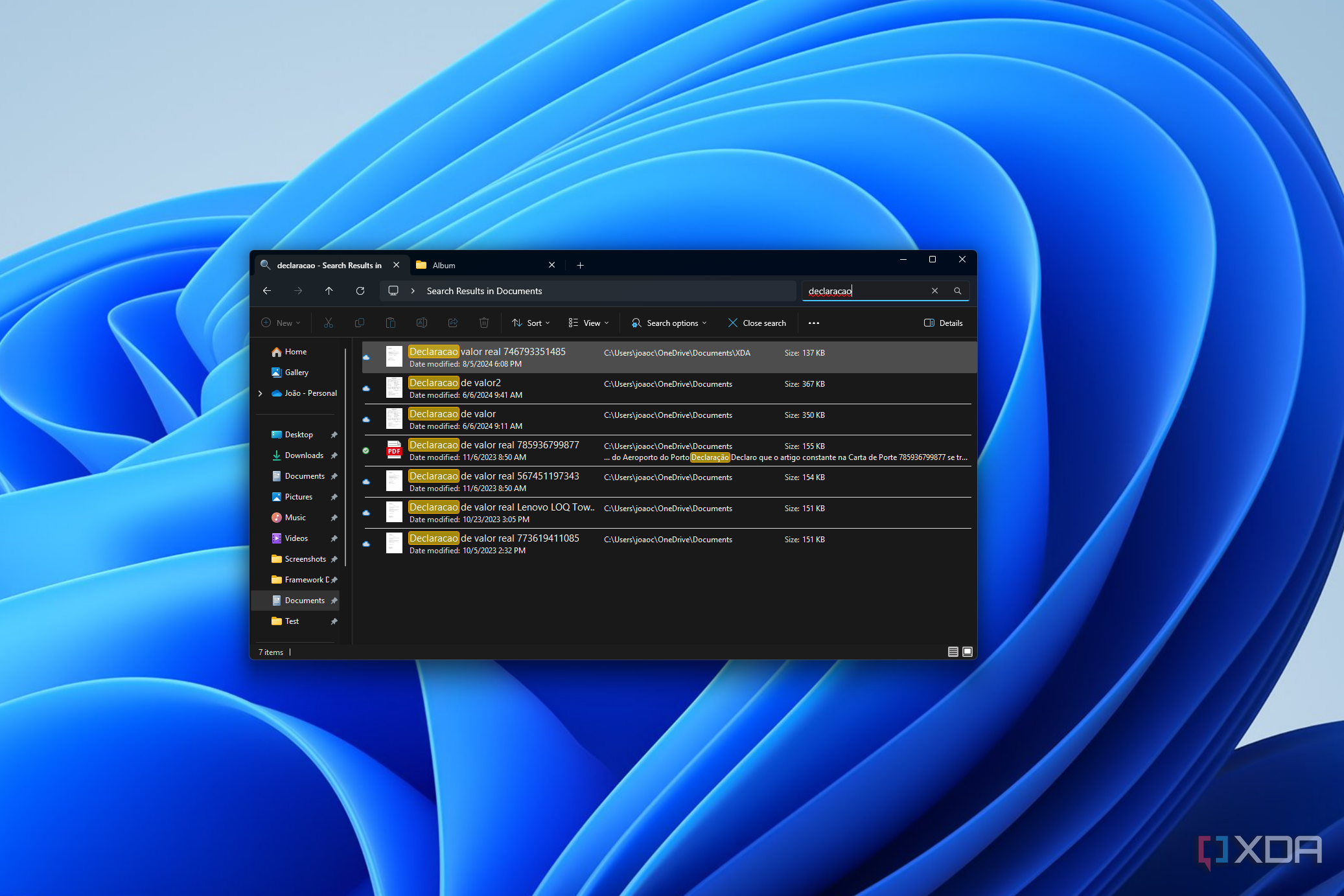Screen dimensions: 1344x896
Task: Open the Videos quick access folder
Action: [296, 538]
